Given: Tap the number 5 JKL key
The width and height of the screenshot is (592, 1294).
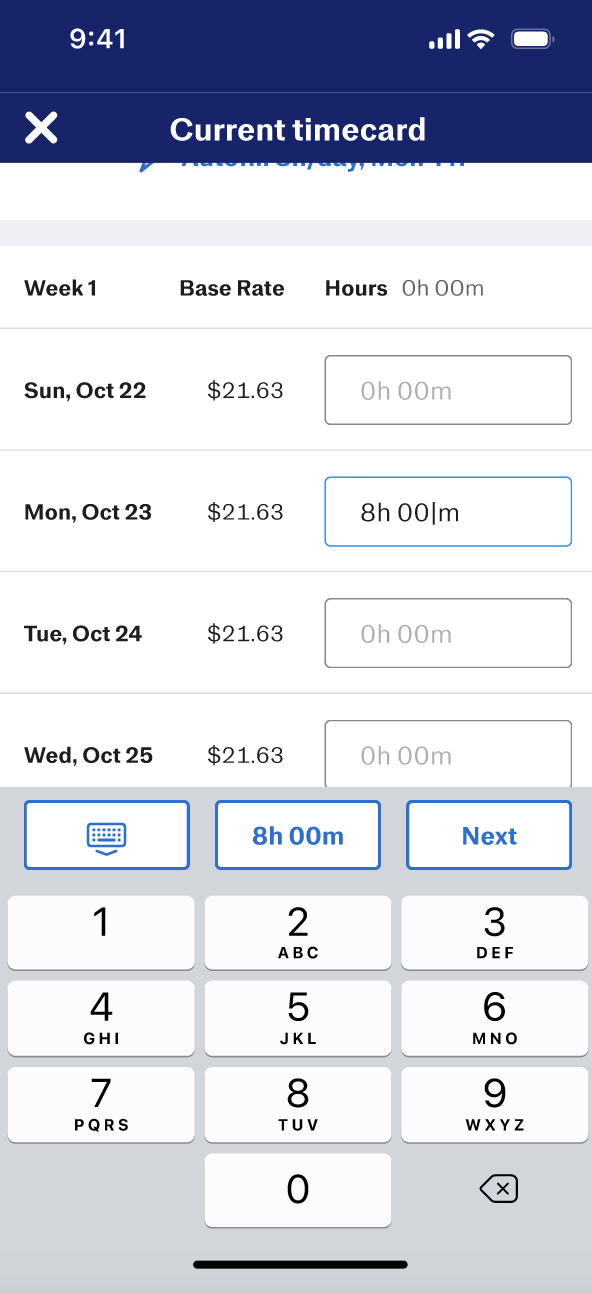Looking at the screenshot, I should tap(298, 1019).
